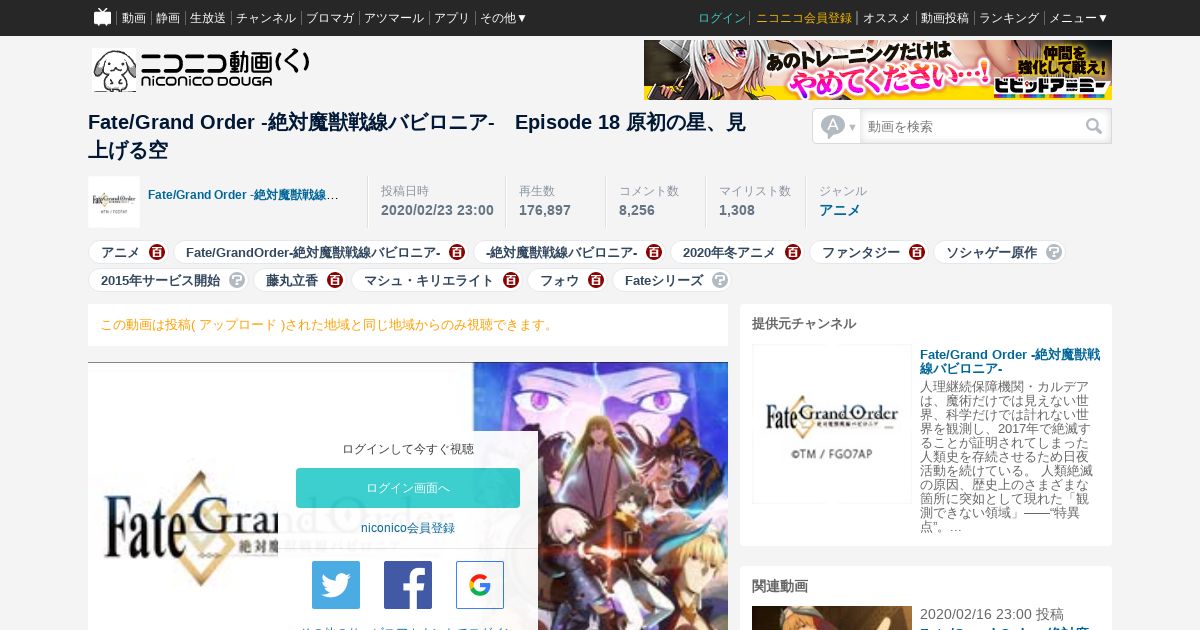The width and height of the screenshot is (1200, 630).
Task: Click the ログイン link in top bar
Action: tap(722, 18)
